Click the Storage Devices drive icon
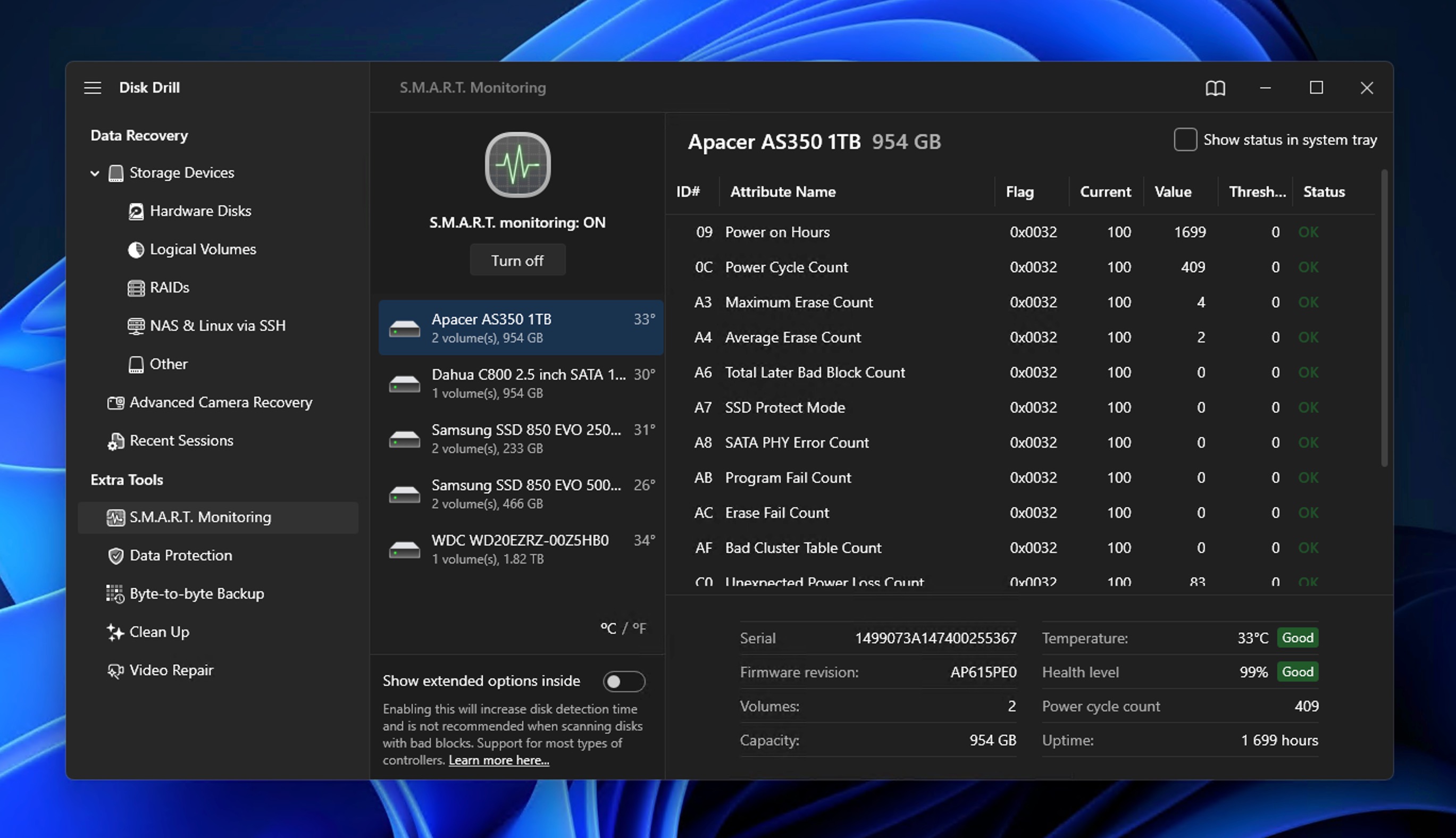1456x838 pixels. click(x=116, y=173)
